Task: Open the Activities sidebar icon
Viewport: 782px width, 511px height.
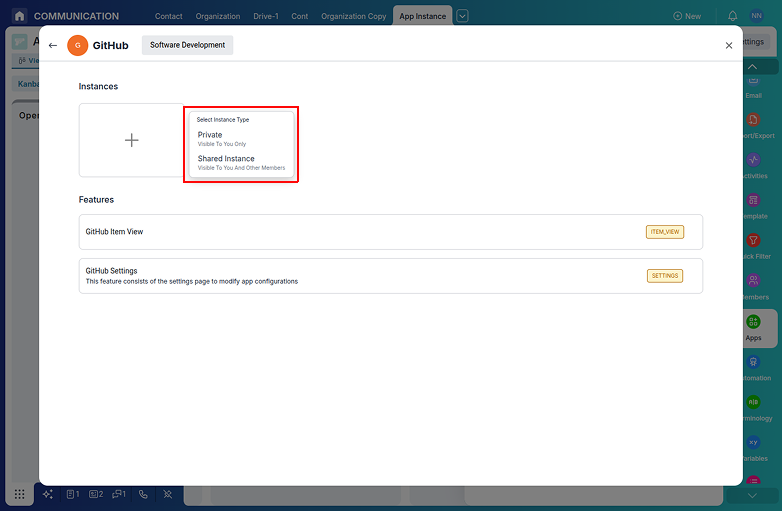Action: [x=753, y=160]
